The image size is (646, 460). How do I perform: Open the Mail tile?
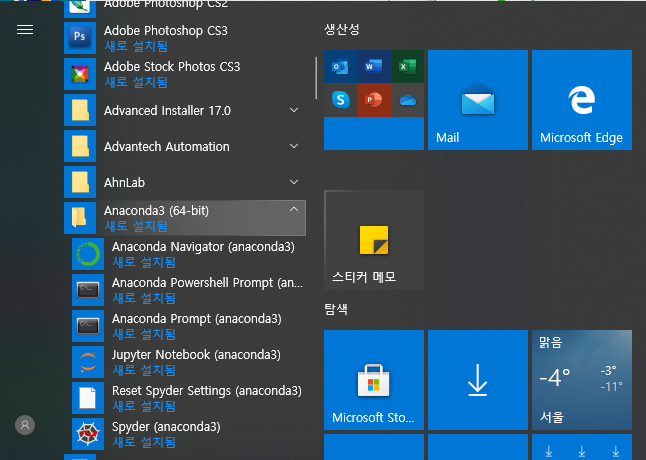tap(478, 100)
